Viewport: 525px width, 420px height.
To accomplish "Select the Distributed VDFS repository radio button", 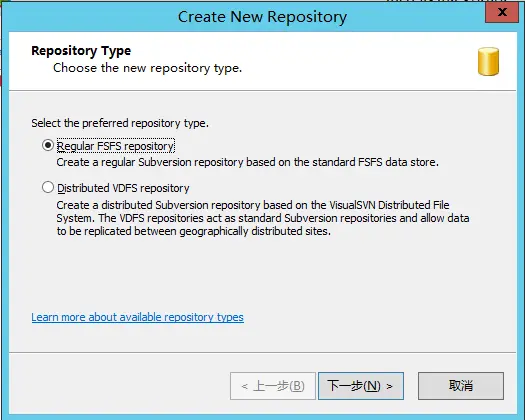I will 48,187.
